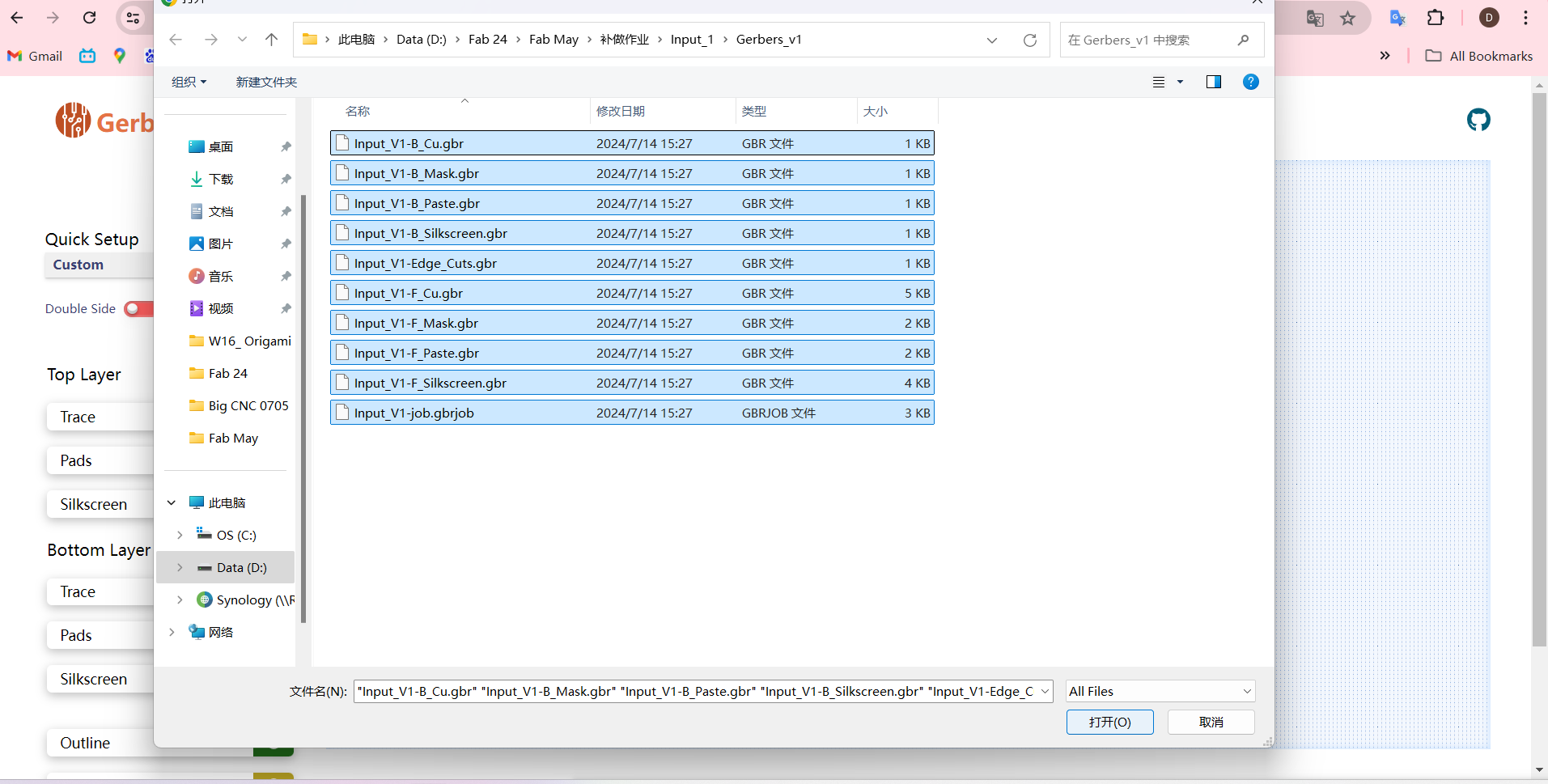1548x784 pixels.
Task: Refresh the Gerbers_v1 folder view
Action: (x=1029, y=40)
